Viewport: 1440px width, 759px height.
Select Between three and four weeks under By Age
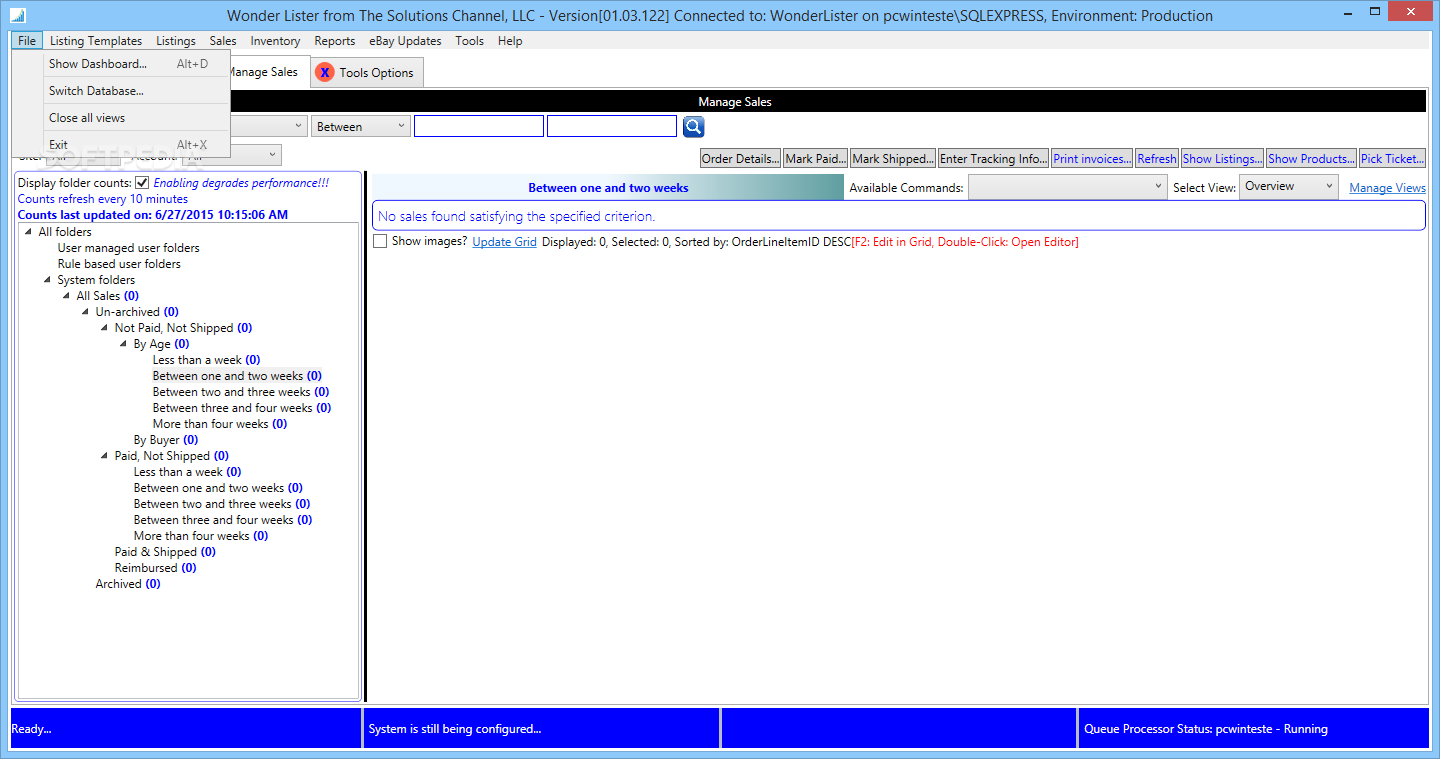(242, 408)
